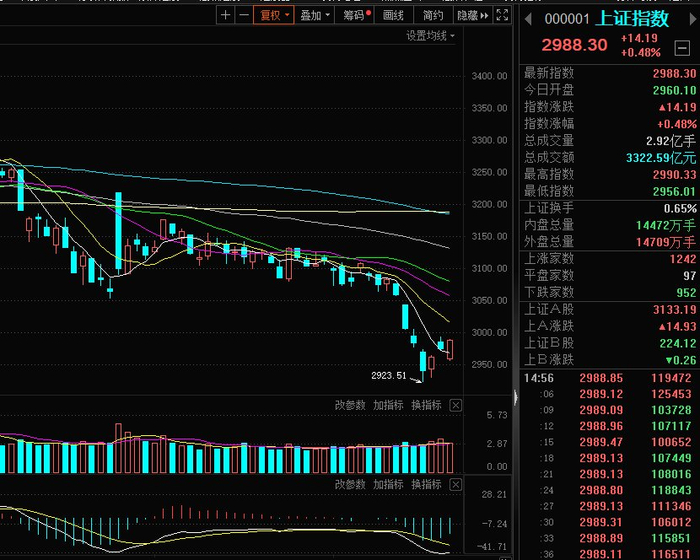700x560 pixels.
Task: Click 指数涨幅 value +0.48%
Action: point(676,124)
